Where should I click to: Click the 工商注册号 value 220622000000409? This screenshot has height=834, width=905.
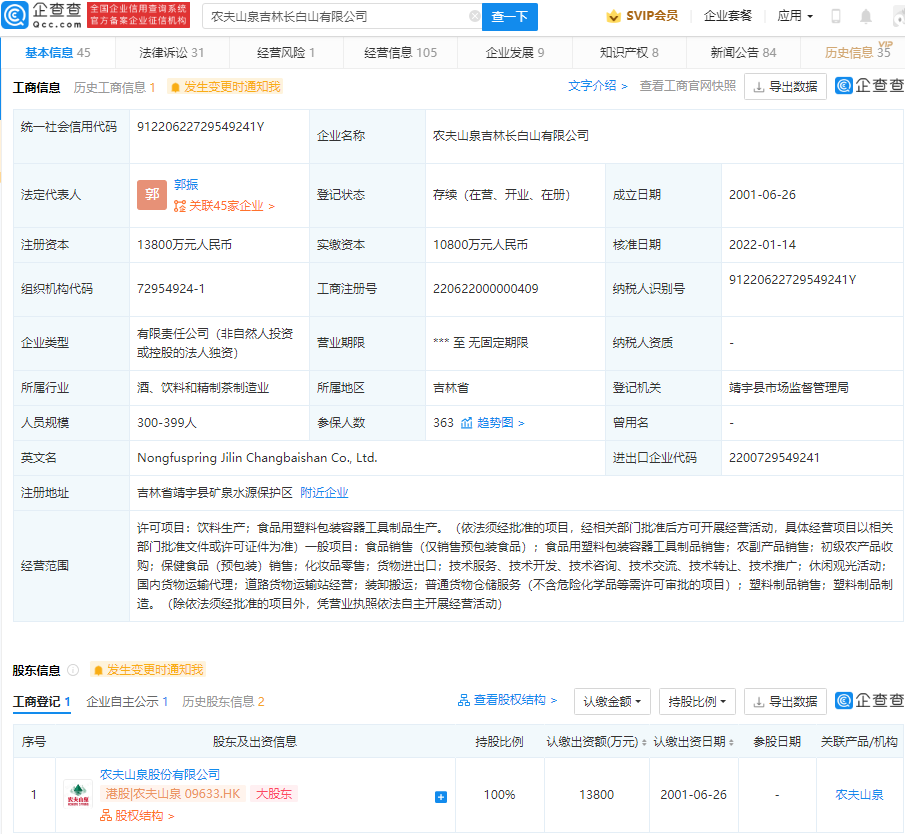pyautogui.click(x=485, y=289)
